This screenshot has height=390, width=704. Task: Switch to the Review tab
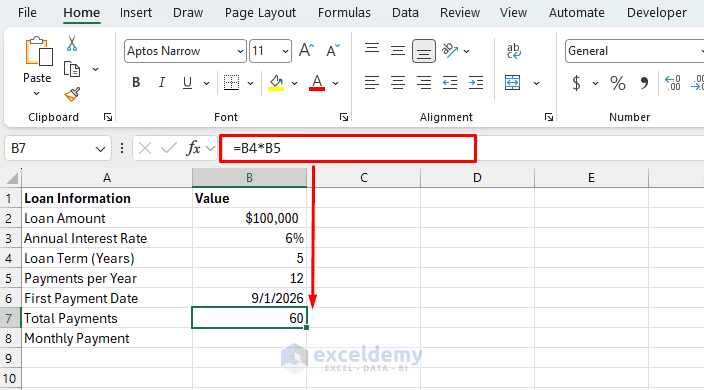pyautogui.click(x=460, y=13)
